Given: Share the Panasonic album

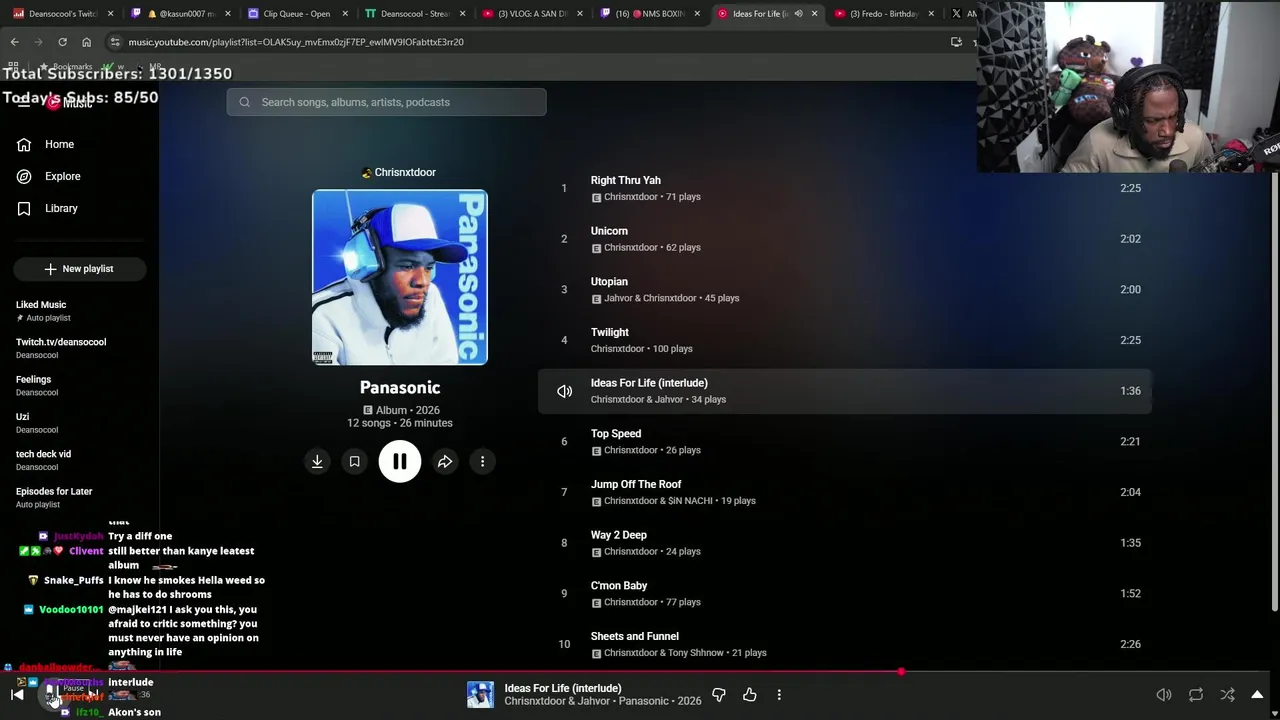Looking at the screenshot, I should (x=445, y=461).
